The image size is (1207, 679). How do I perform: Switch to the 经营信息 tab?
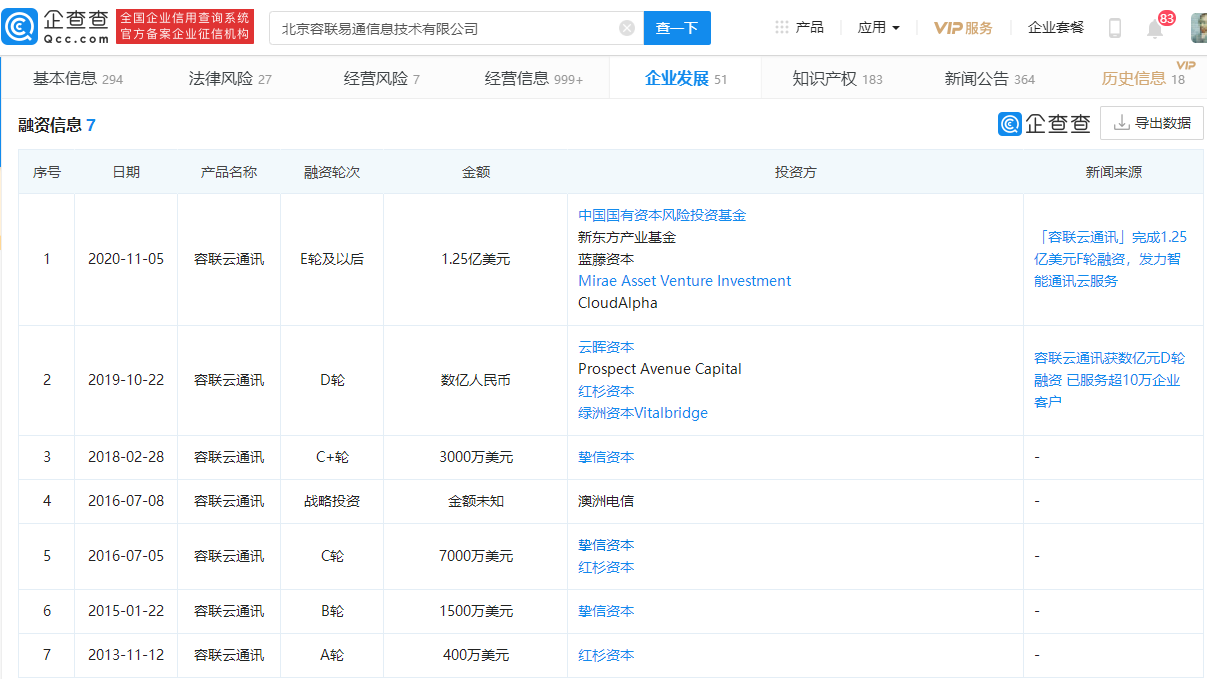click(534, 78)
